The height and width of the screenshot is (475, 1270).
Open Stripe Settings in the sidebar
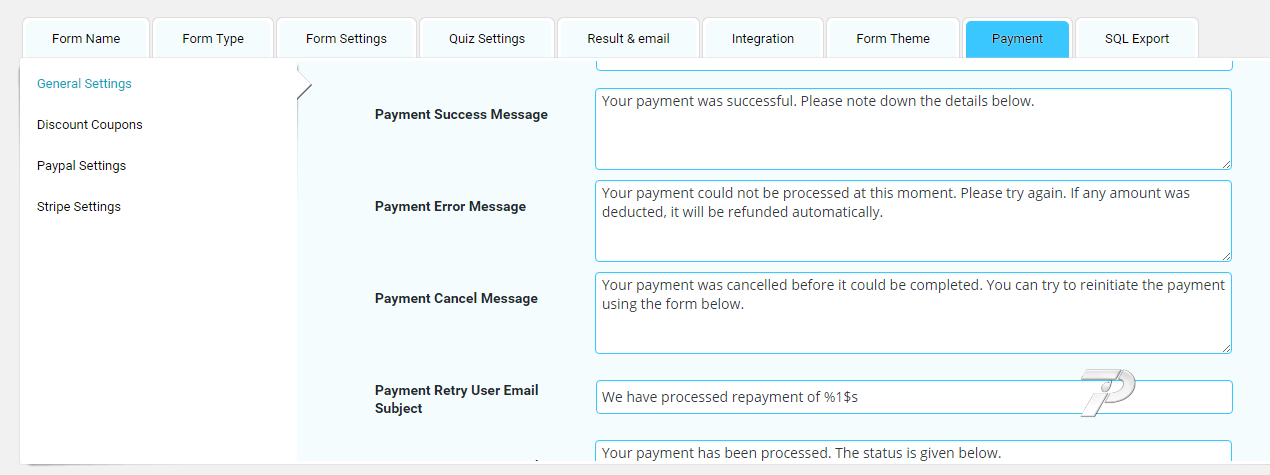79,207
